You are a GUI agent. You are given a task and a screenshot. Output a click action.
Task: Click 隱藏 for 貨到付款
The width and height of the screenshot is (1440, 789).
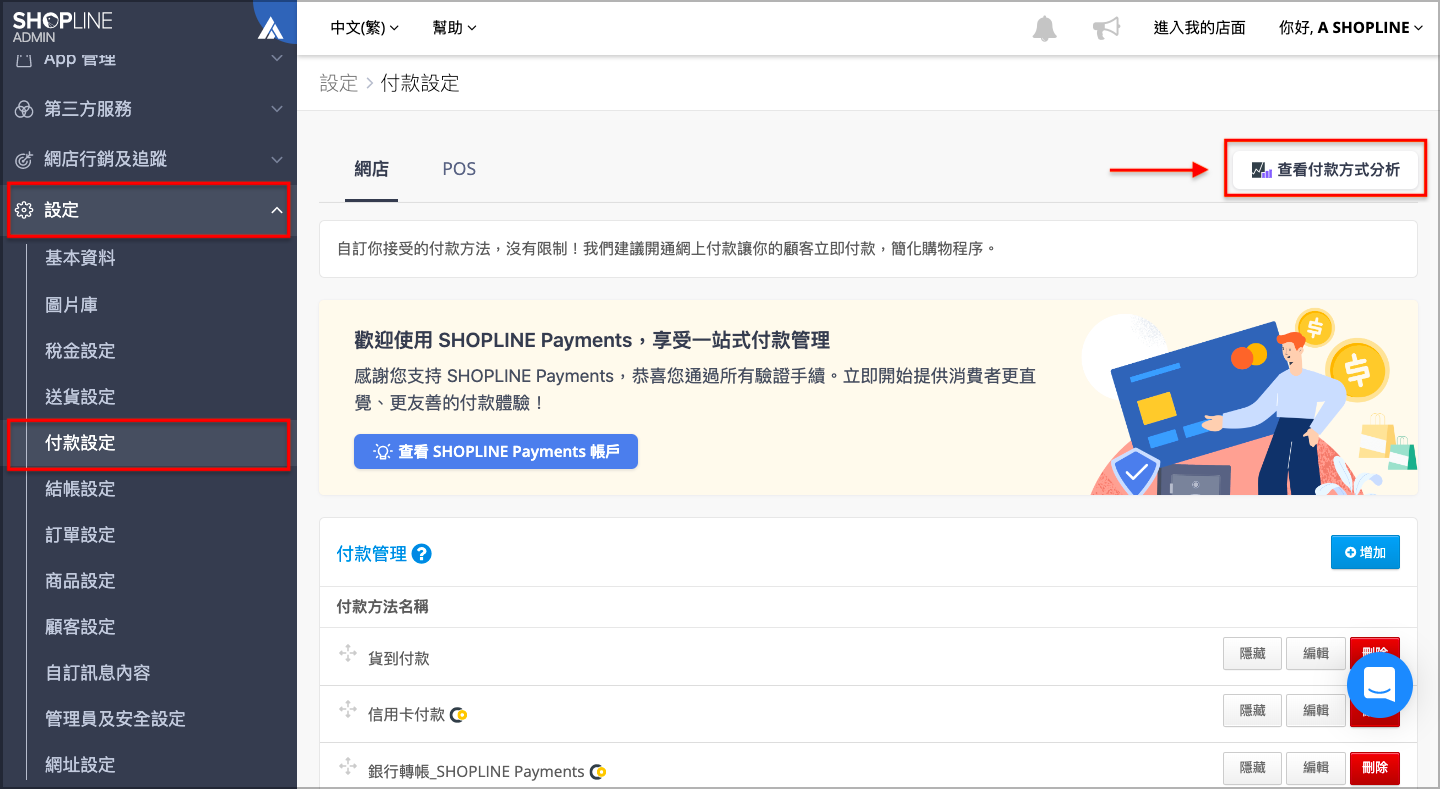pyautogui.click(x=1252, y=654)
